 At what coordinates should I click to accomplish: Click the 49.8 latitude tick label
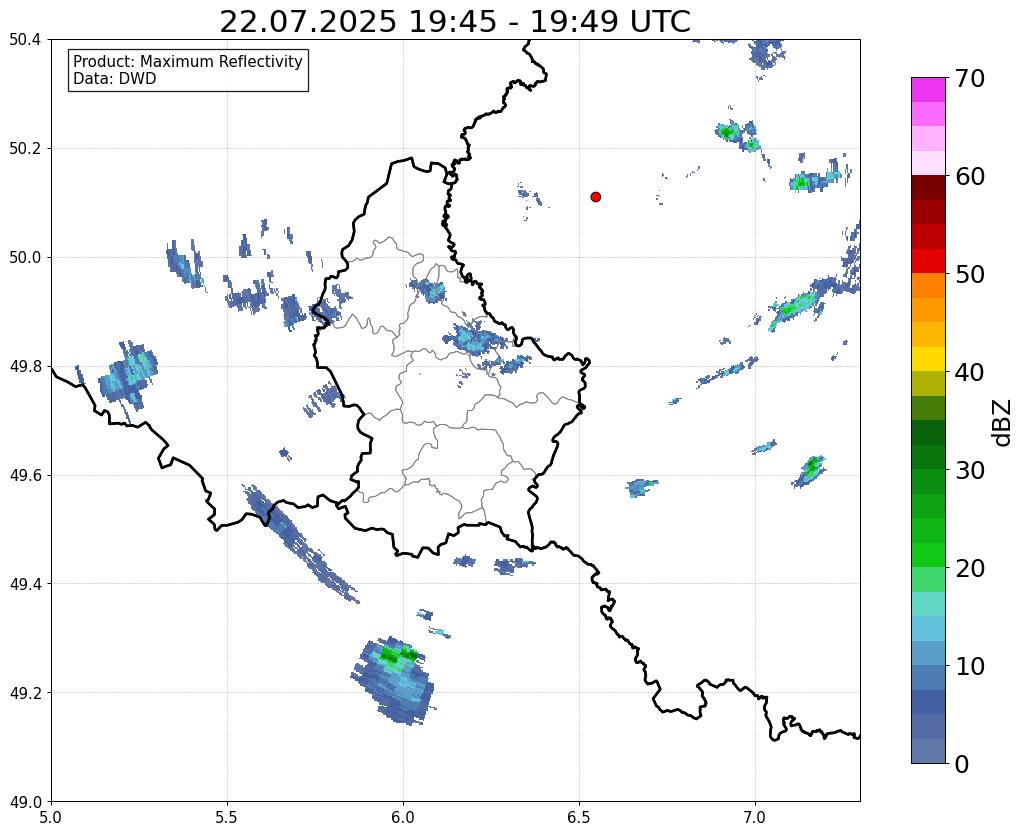click(25, 366)
